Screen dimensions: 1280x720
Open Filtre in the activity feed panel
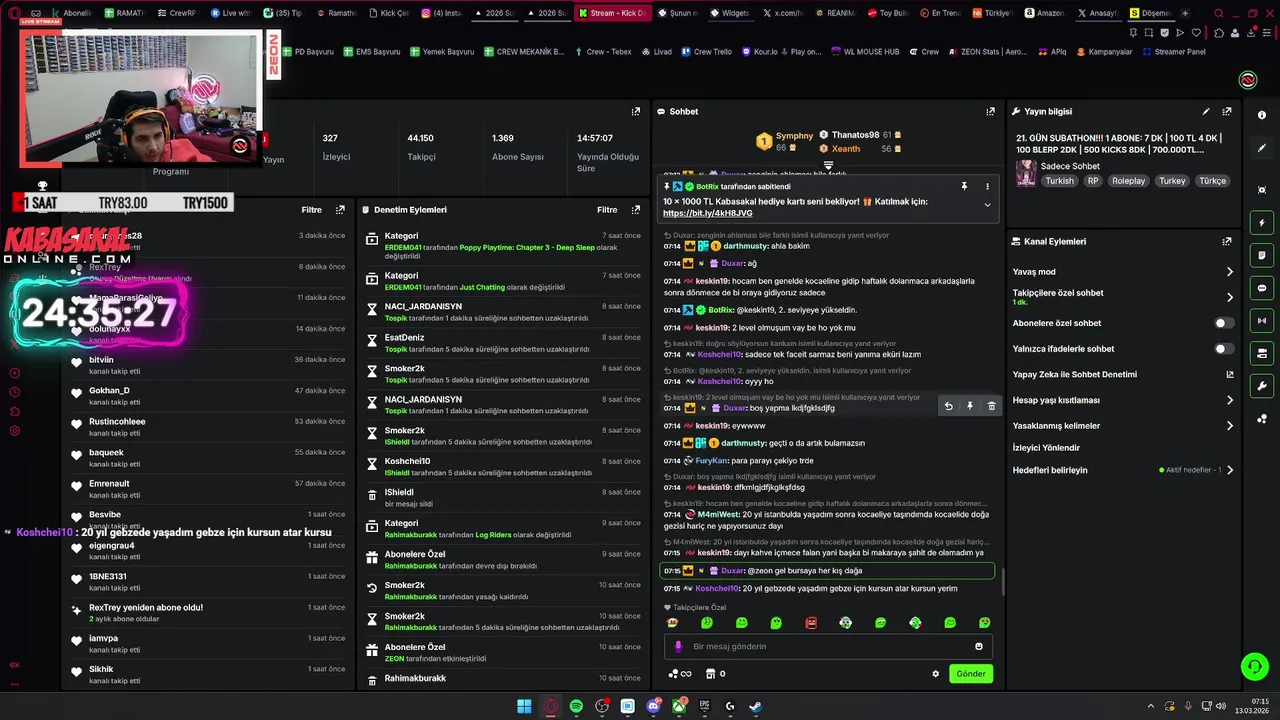[311, 210]
